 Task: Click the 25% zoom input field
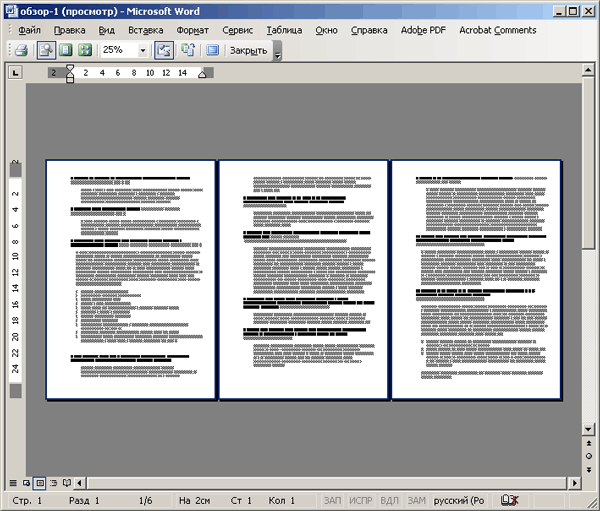click(119, 50)
